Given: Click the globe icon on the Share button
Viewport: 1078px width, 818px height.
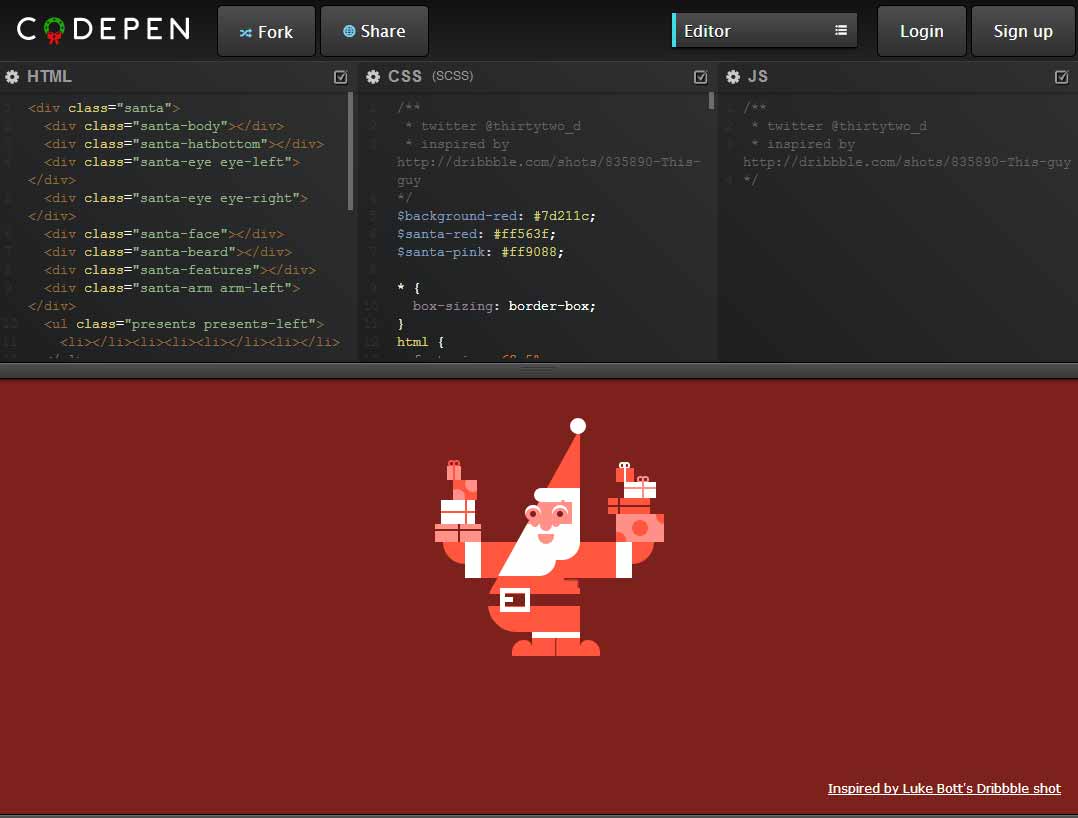Looking at the screenshot, I should click(349, 31).
